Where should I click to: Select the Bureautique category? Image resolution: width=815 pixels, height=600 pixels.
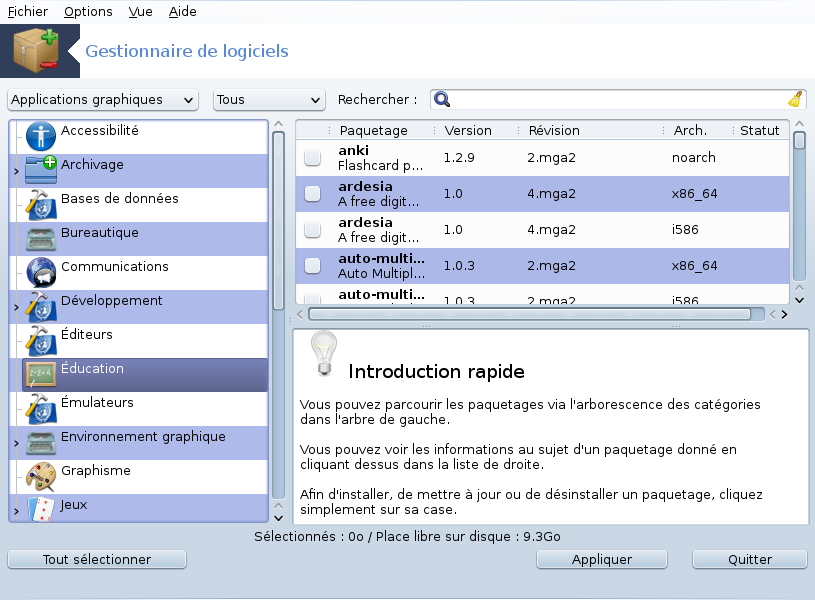pyautogui.click(x=138, y=239)
